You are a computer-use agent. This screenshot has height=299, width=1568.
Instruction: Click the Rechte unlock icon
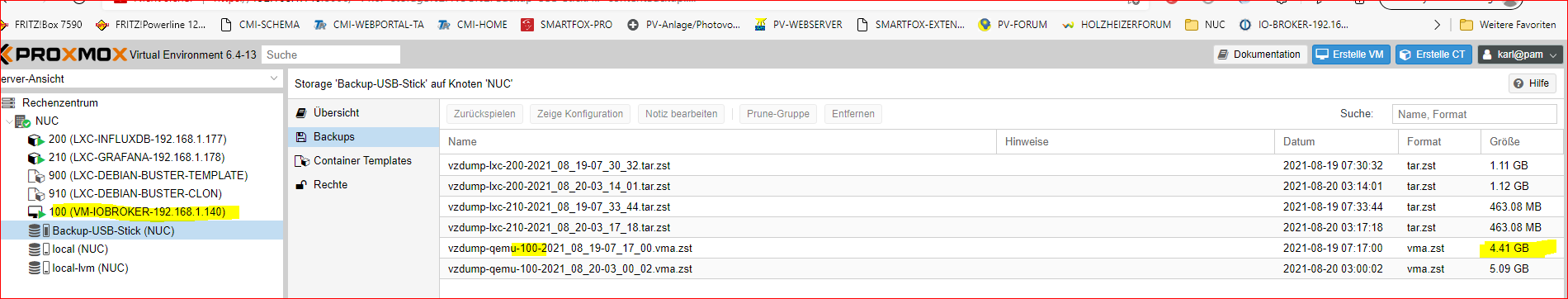[302, 185]
